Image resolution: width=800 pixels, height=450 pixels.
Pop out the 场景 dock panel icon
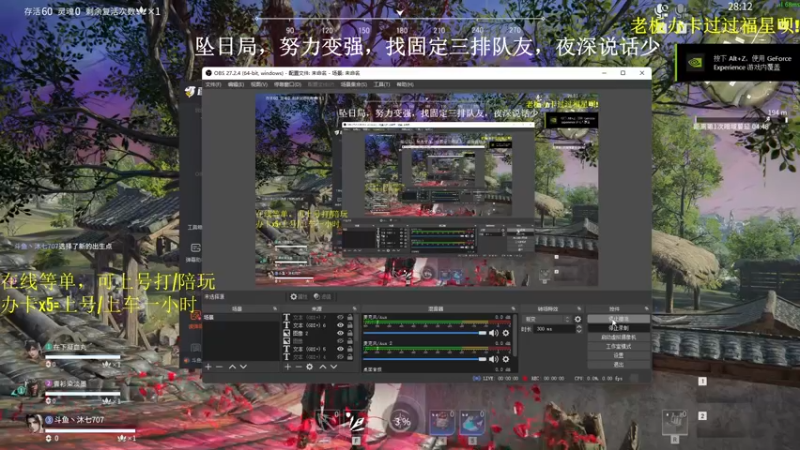tap(274, 309)
